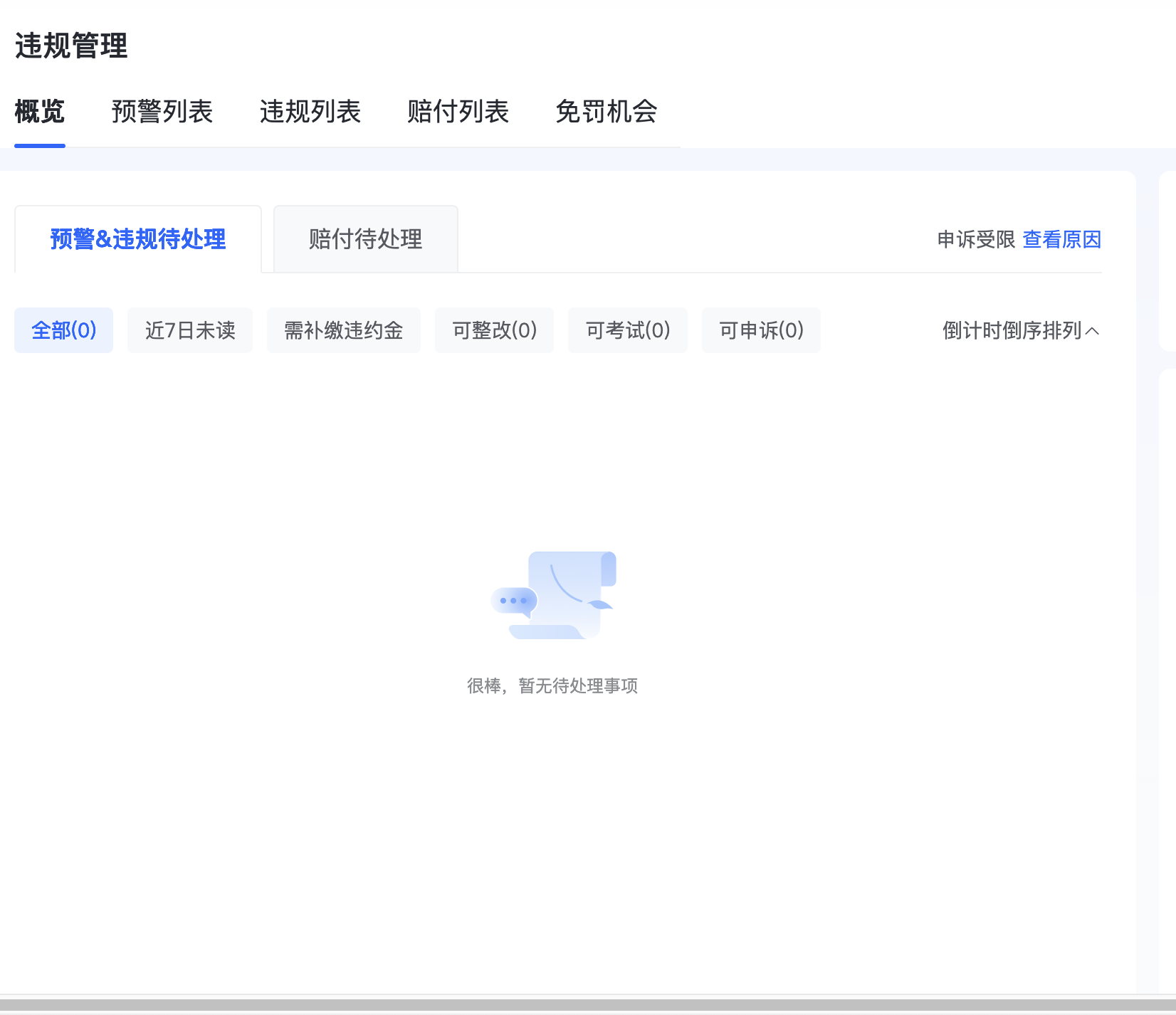Click the 很棒，暂无待处理事项 message text
This screenshot has width=1176, height=1015.
[x=552, y=685]
